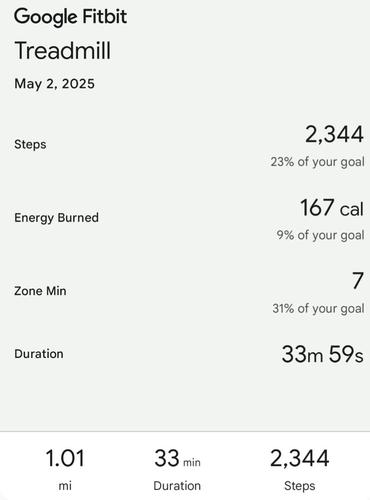Click the Google Fitbit title
The image size is (370, 500).
point(70,17)
